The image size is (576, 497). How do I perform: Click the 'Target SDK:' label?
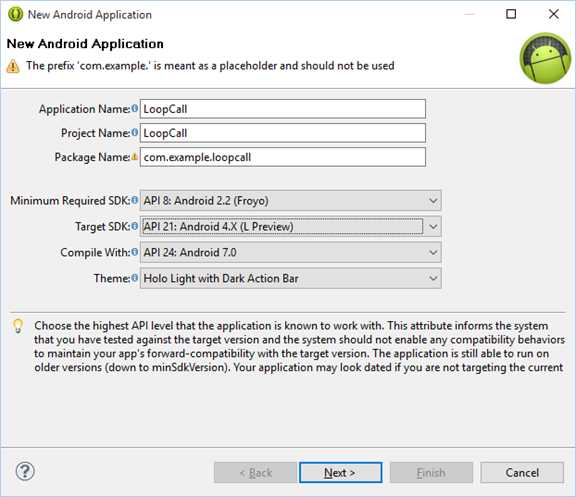coord(102,227)
